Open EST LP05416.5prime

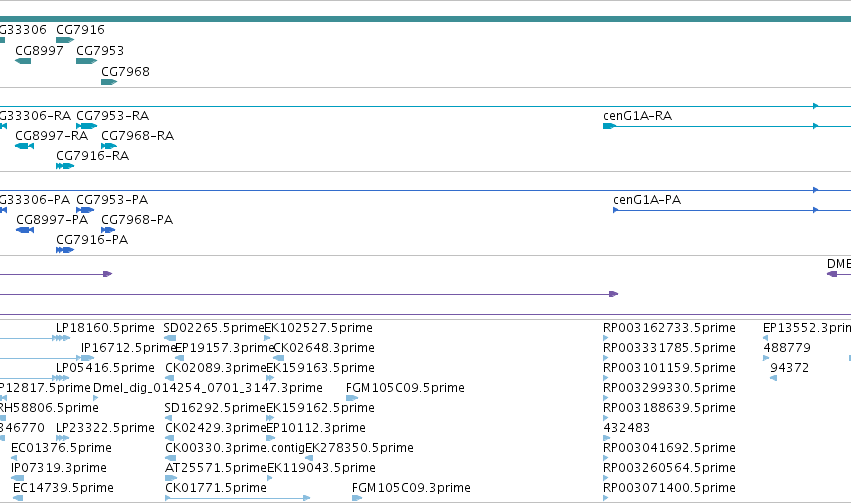click(105, 368)
